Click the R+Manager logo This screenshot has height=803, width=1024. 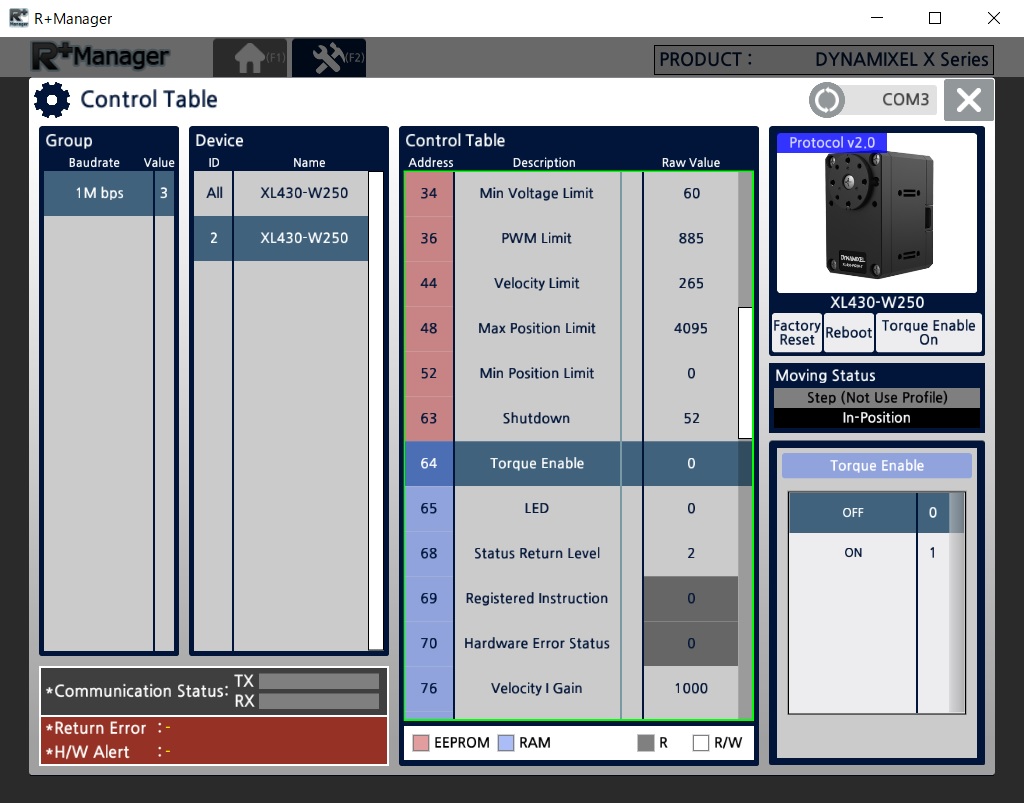(101, 57)
